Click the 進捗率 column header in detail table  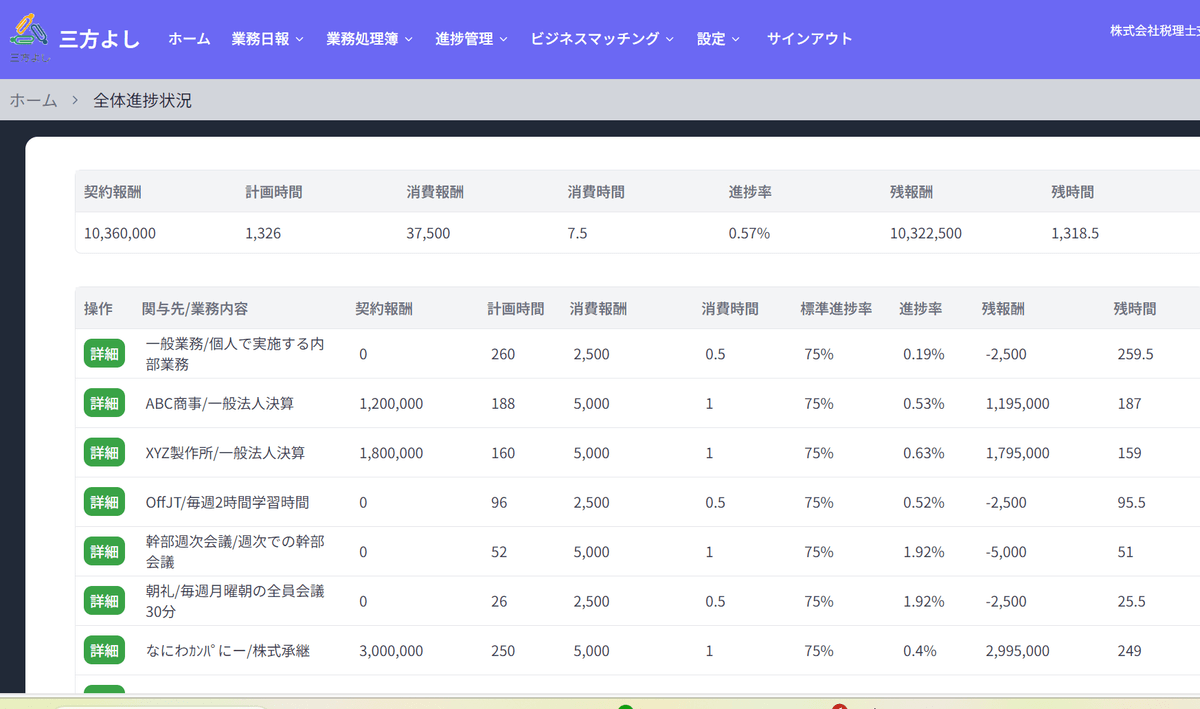[920, 309]
